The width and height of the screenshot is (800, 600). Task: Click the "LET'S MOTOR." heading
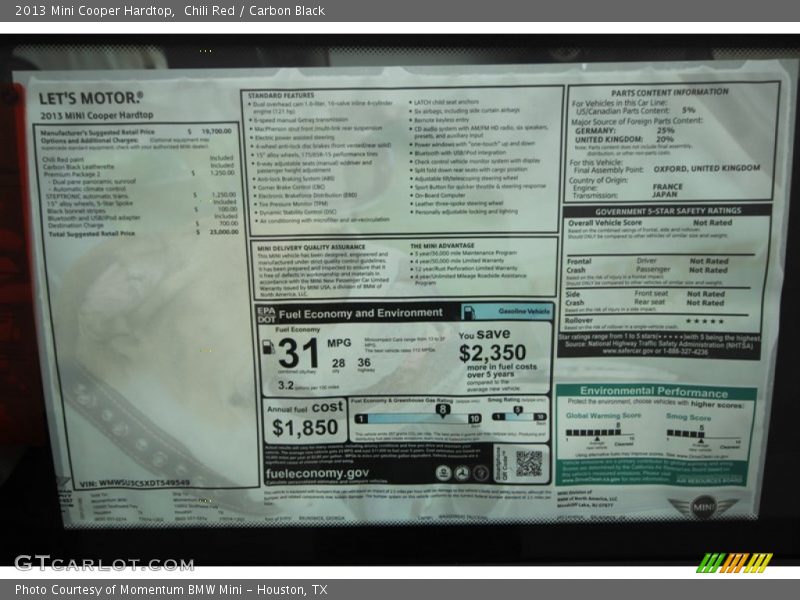[x=91, y=98]
